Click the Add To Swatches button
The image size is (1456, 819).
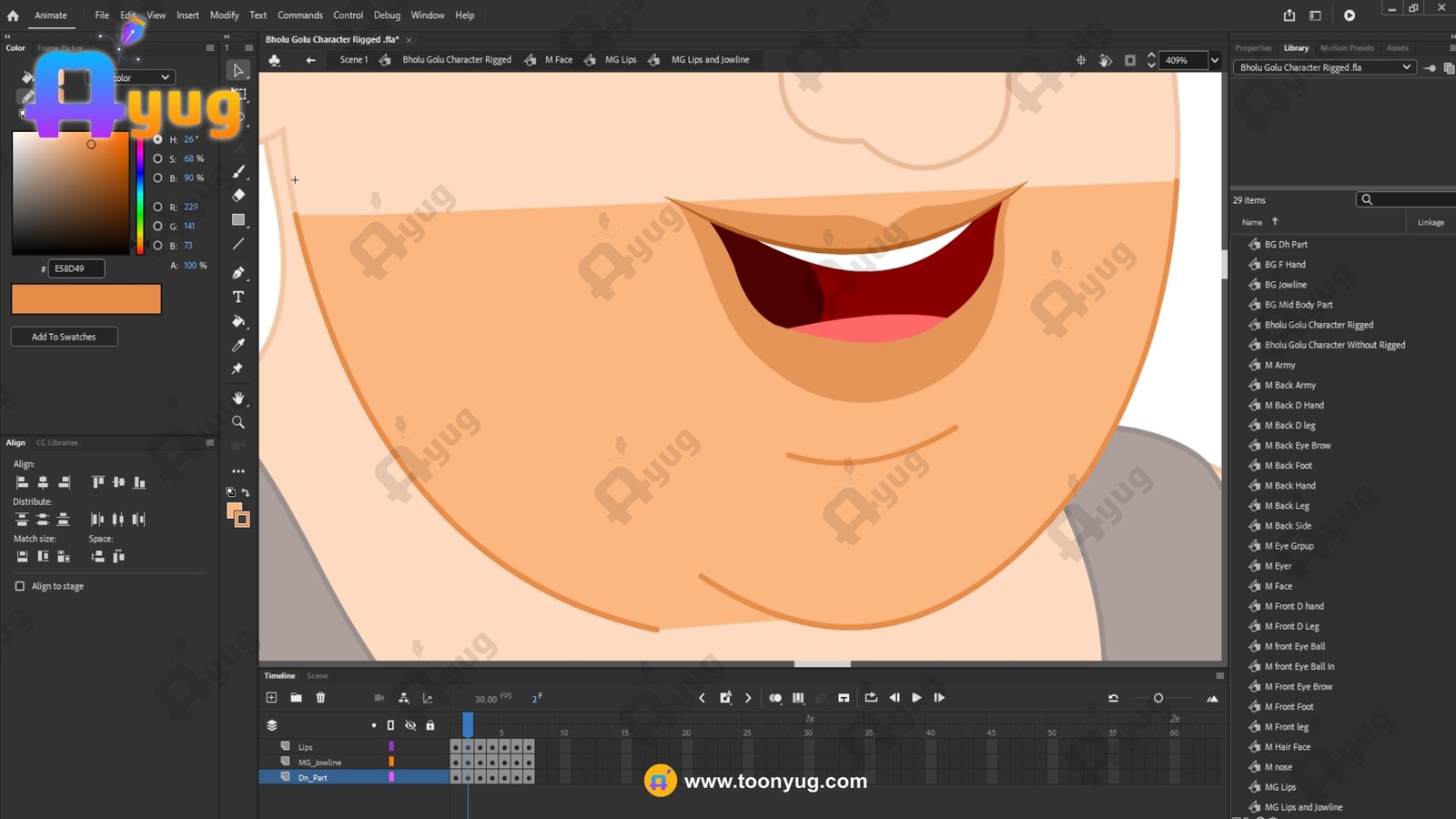click(64, 337)
